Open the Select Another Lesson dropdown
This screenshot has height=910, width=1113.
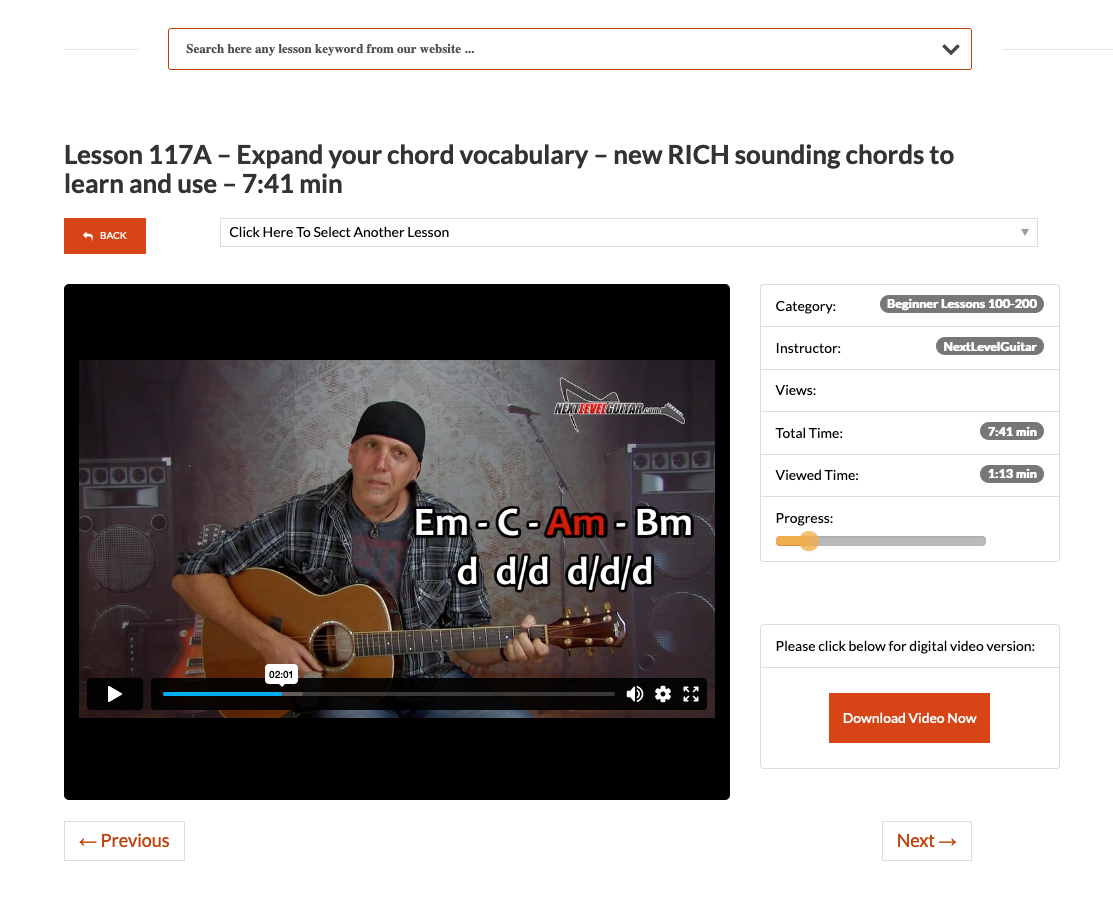pos(628,232)
